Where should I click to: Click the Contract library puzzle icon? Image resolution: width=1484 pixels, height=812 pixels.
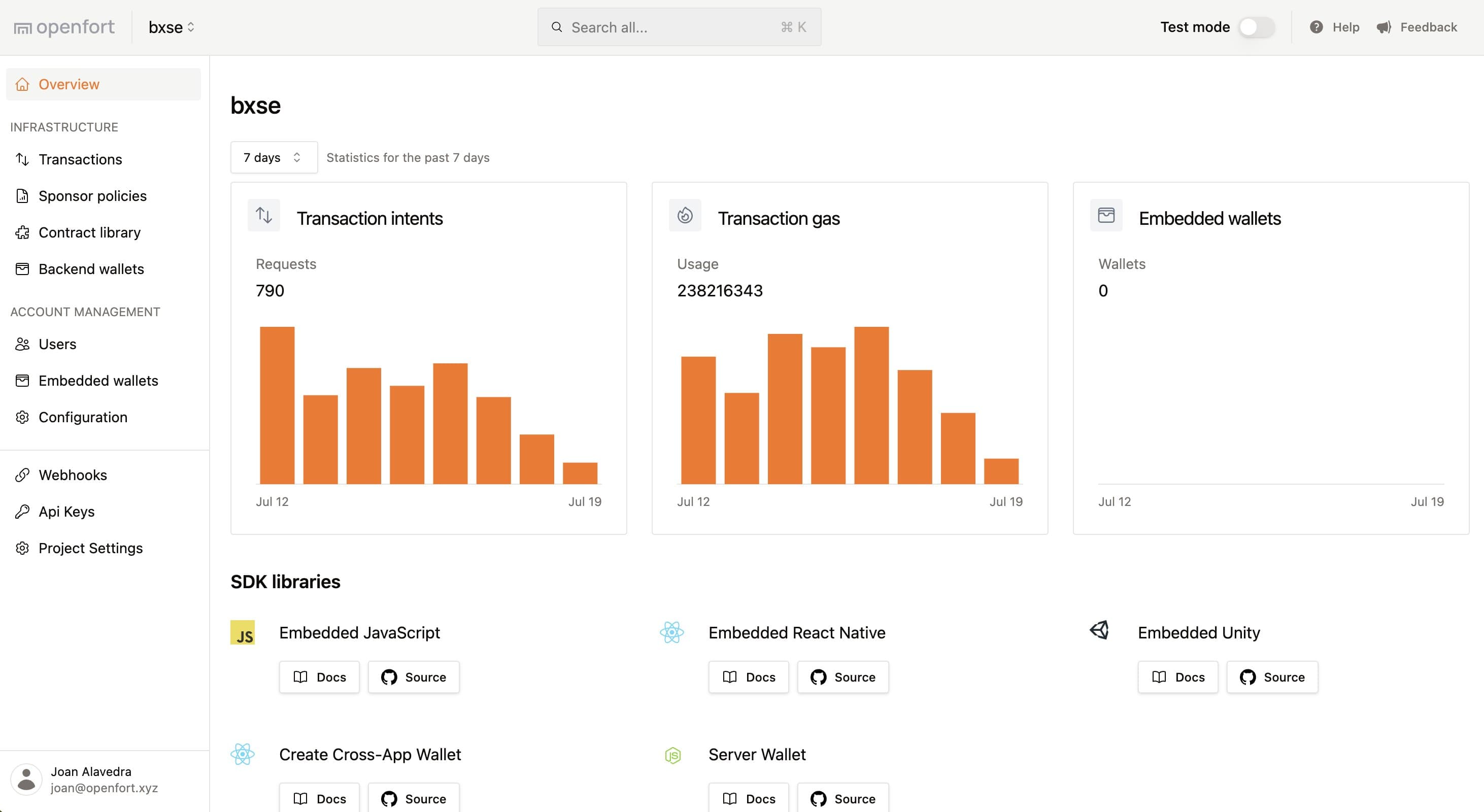point(22,232)
